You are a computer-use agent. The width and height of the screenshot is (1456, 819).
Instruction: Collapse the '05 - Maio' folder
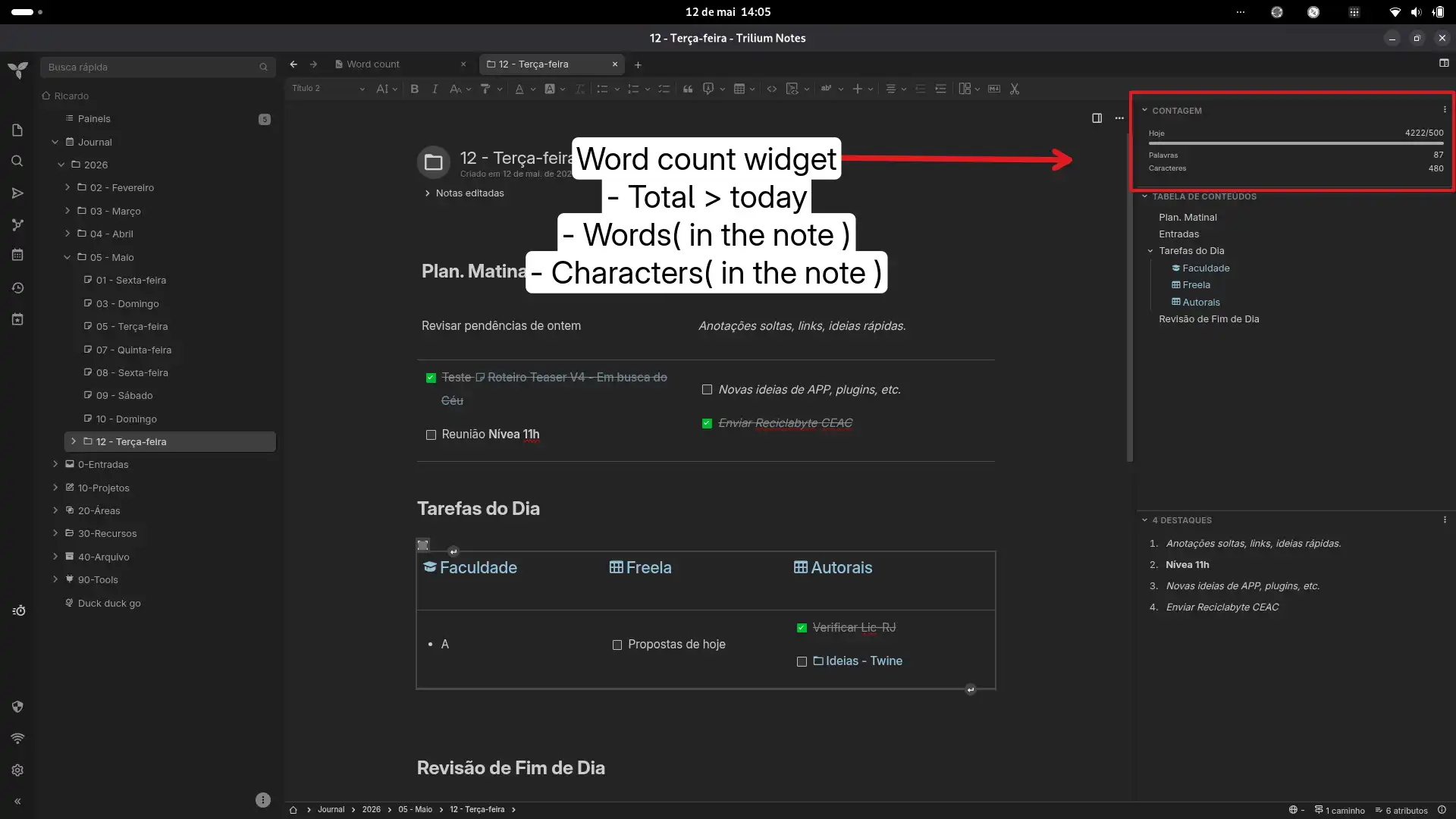tap(67, 258)
